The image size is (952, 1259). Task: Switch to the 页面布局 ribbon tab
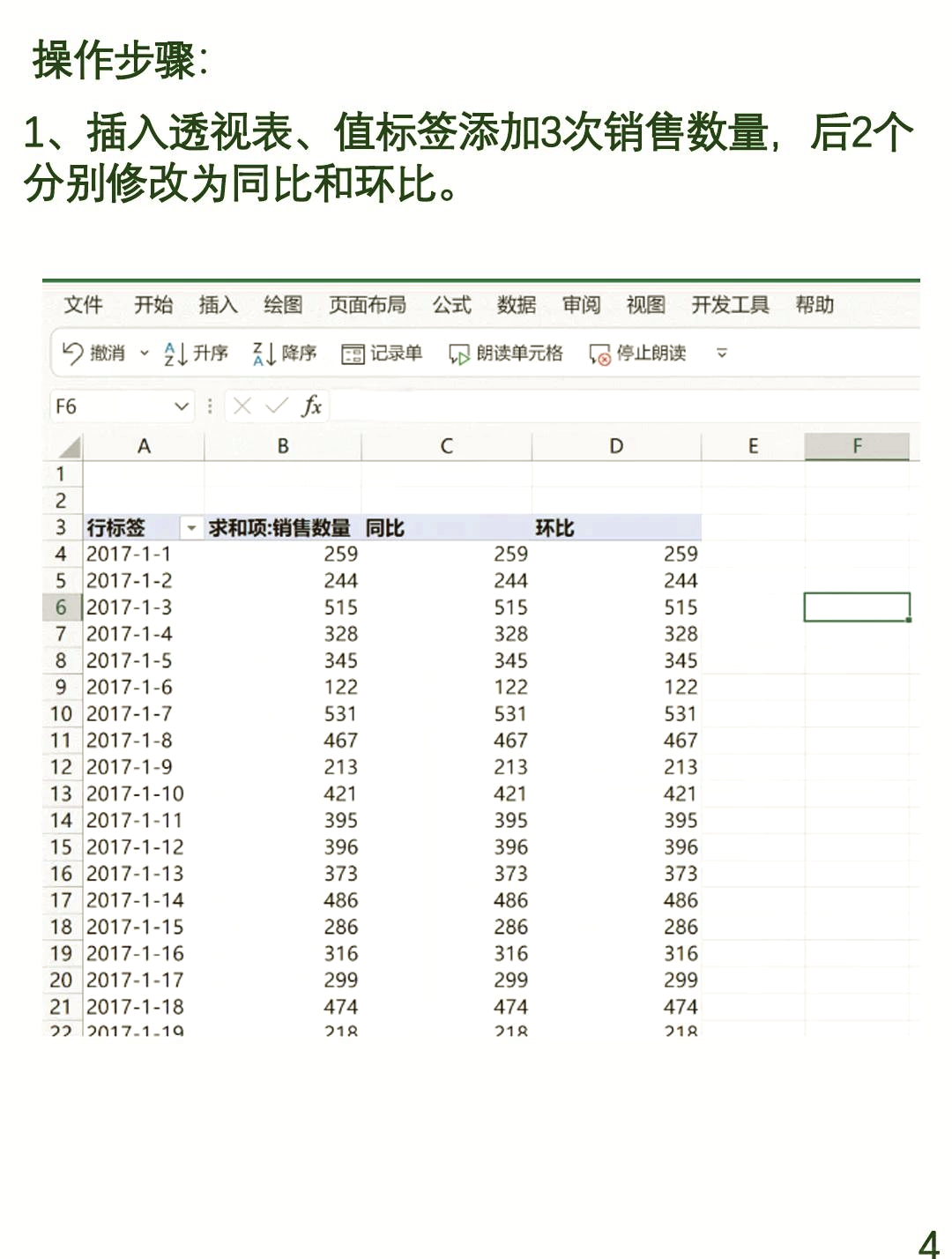click(x=368, y=305)
